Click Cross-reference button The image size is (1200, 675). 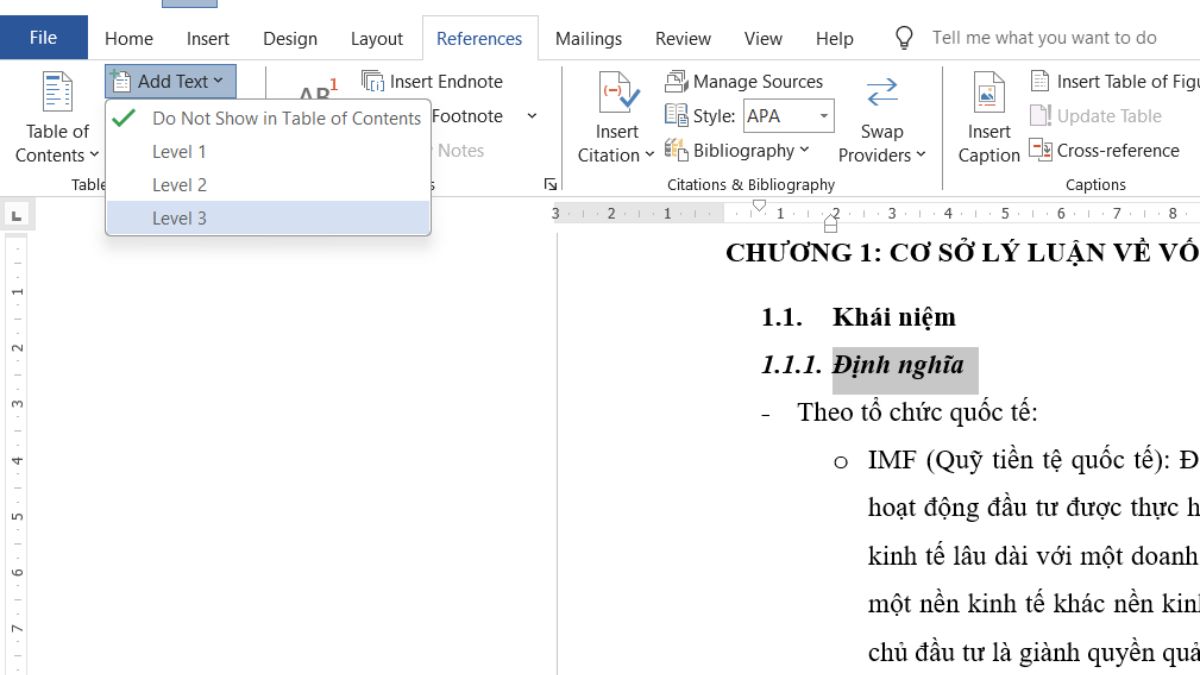[1104, 151]
